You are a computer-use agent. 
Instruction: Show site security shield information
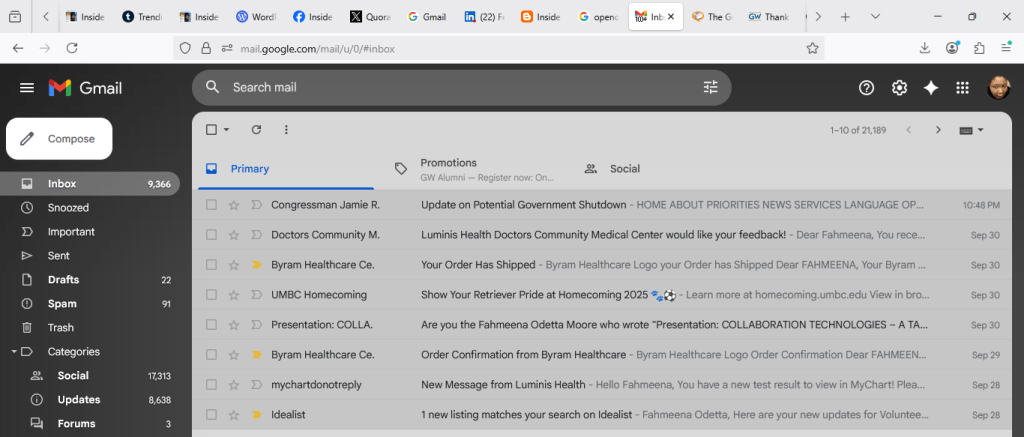point(185,48)
